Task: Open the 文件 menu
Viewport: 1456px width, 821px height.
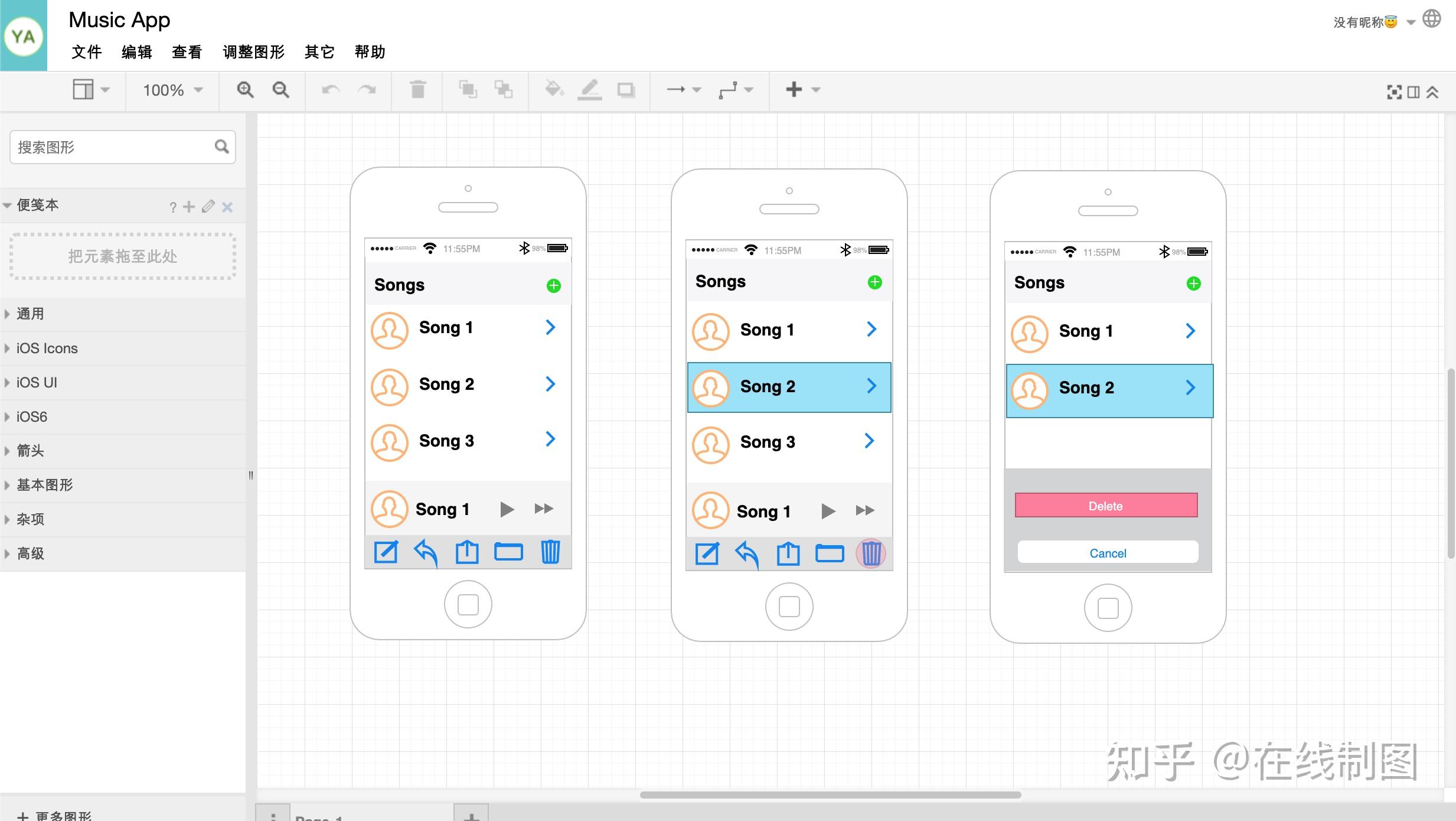Action: (x=86, y=52)
